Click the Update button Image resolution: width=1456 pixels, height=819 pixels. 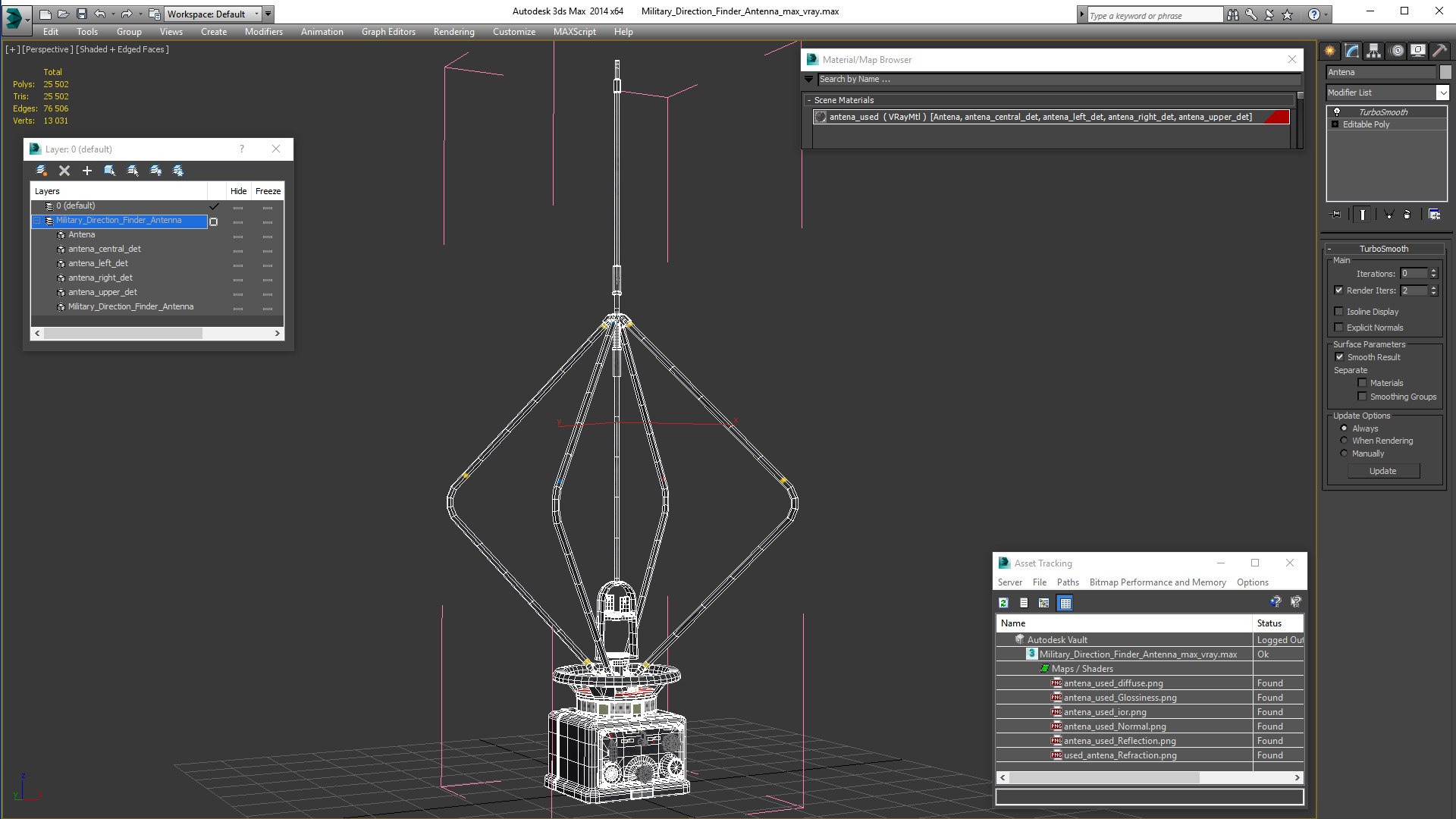tap(1382, 471)
